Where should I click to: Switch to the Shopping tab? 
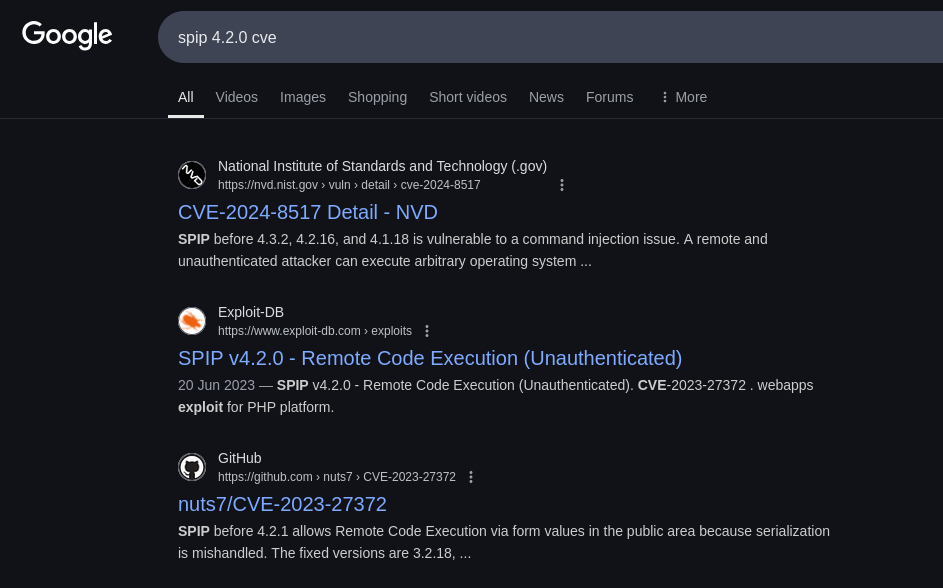[x=377, y=97]
